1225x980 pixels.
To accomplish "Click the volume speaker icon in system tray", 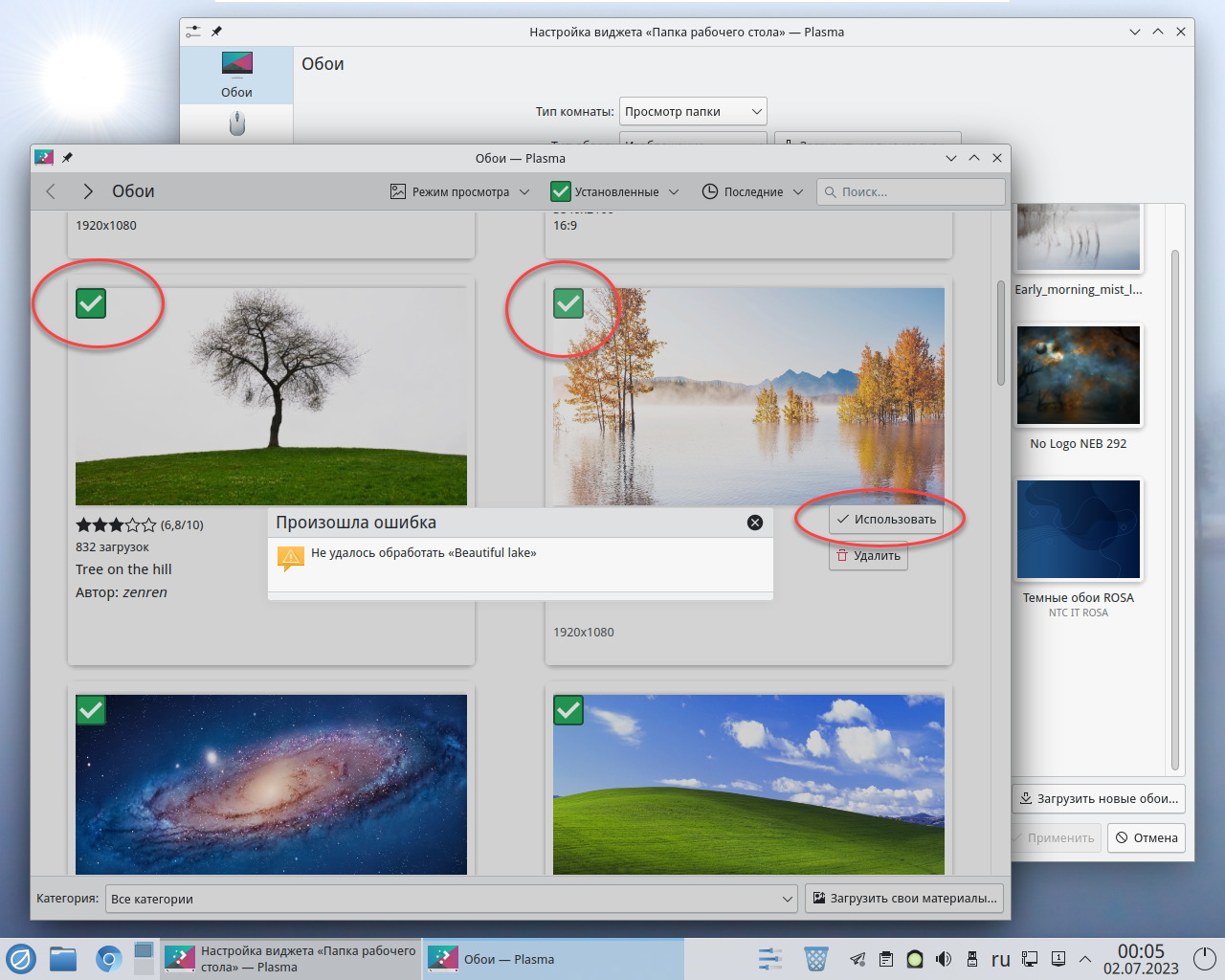I will tap(944, 959).
